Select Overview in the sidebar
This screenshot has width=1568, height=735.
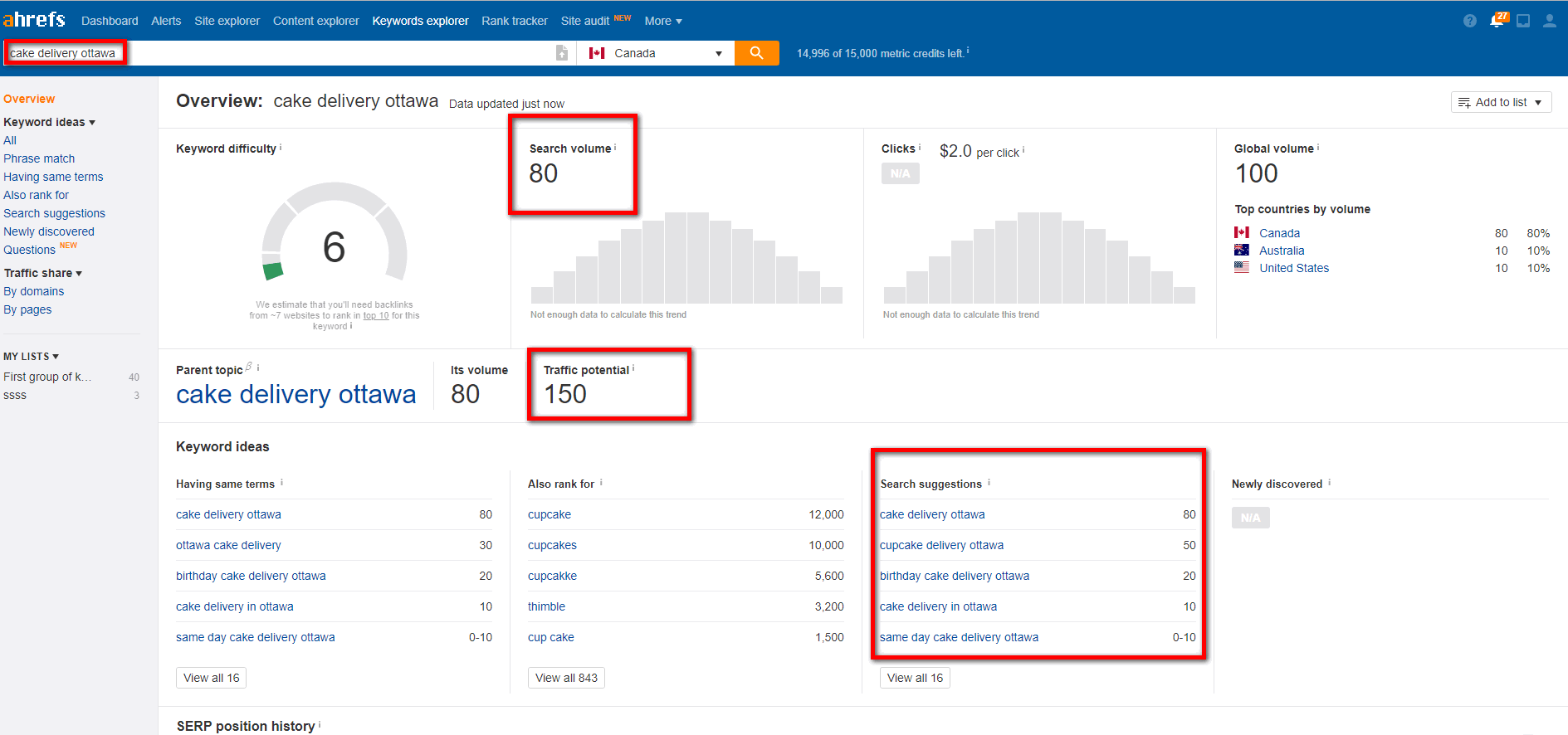29,99
